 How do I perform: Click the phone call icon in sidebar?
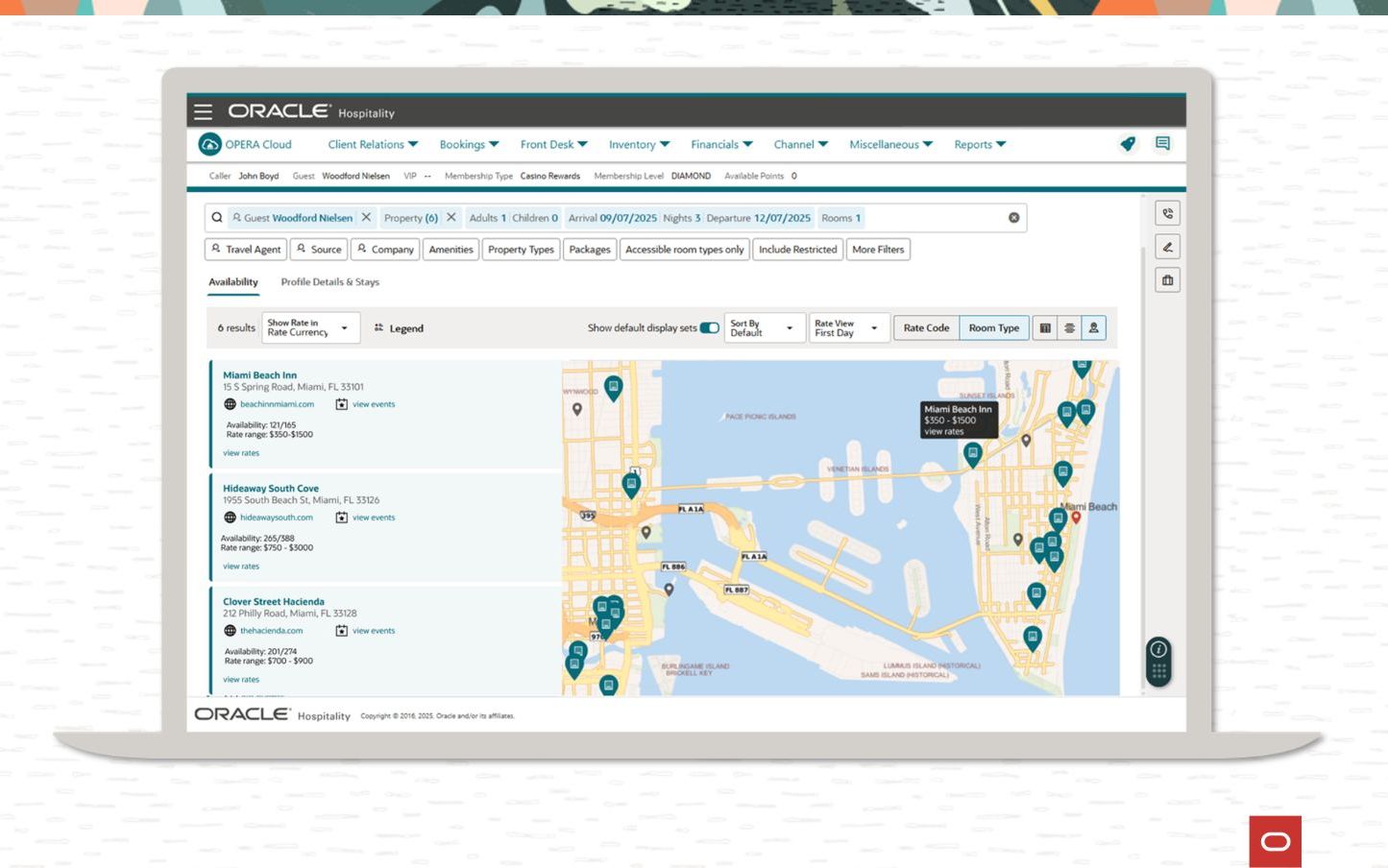(x=1167, y=214)
